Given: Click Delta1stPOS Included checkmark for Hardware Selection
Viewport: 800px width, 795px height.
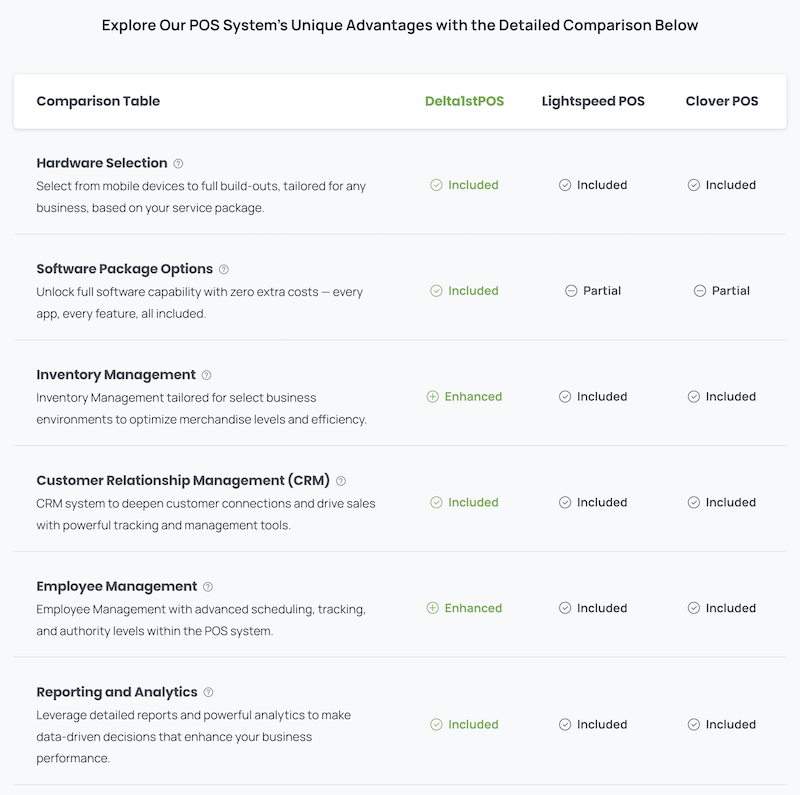Looking at the screenshot, I should pyautogui.click(x=436, y=185).
